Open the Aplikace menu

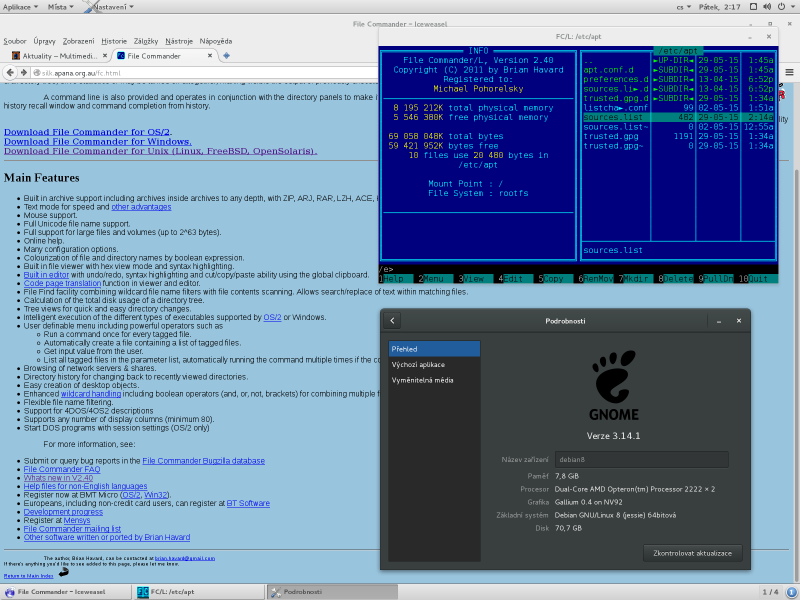tap(18, 6)
